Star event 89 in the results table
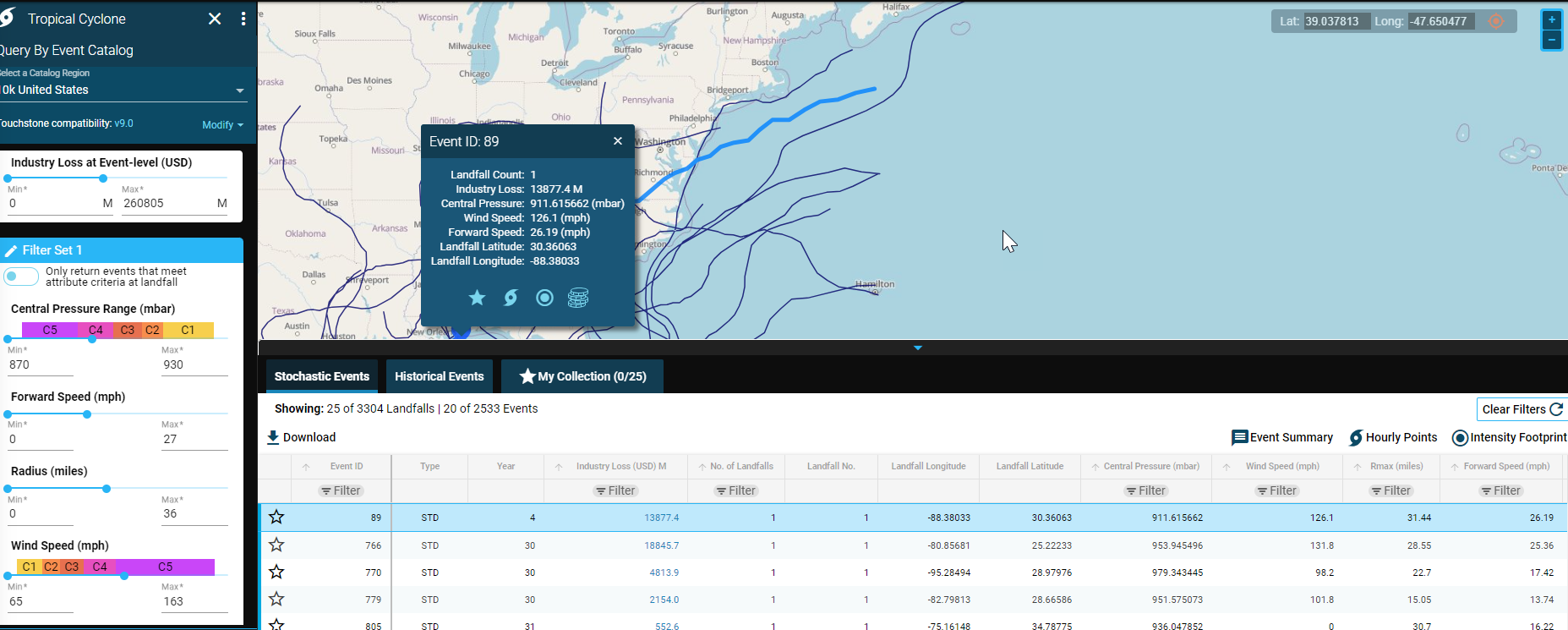Screen dimensions: 1568x630 click(x=276, y=518)
